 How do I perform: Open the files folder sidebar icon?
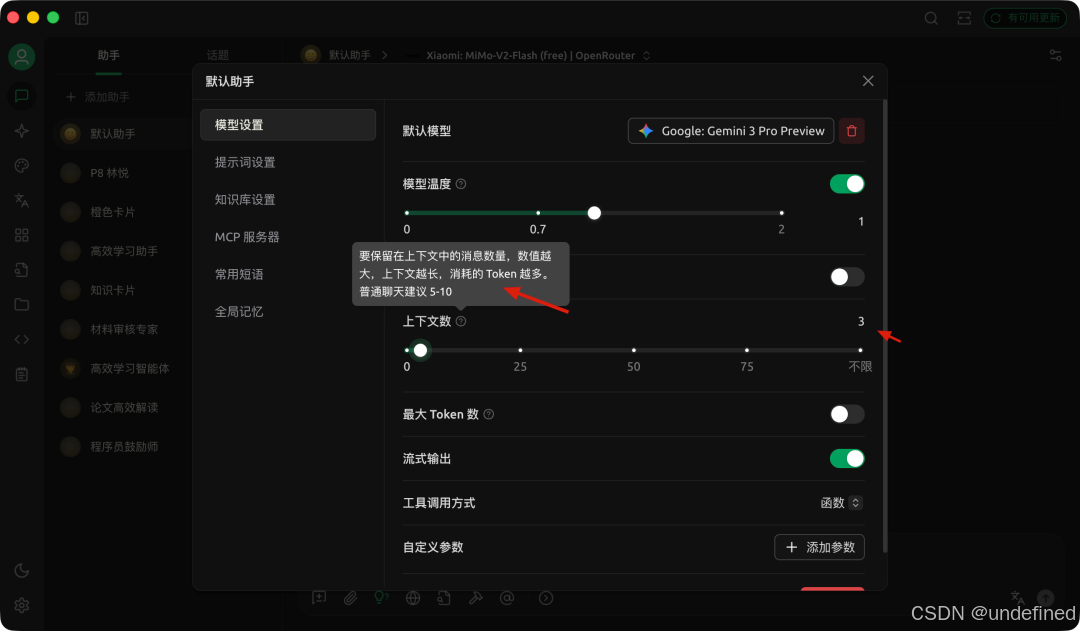point(21,304)
